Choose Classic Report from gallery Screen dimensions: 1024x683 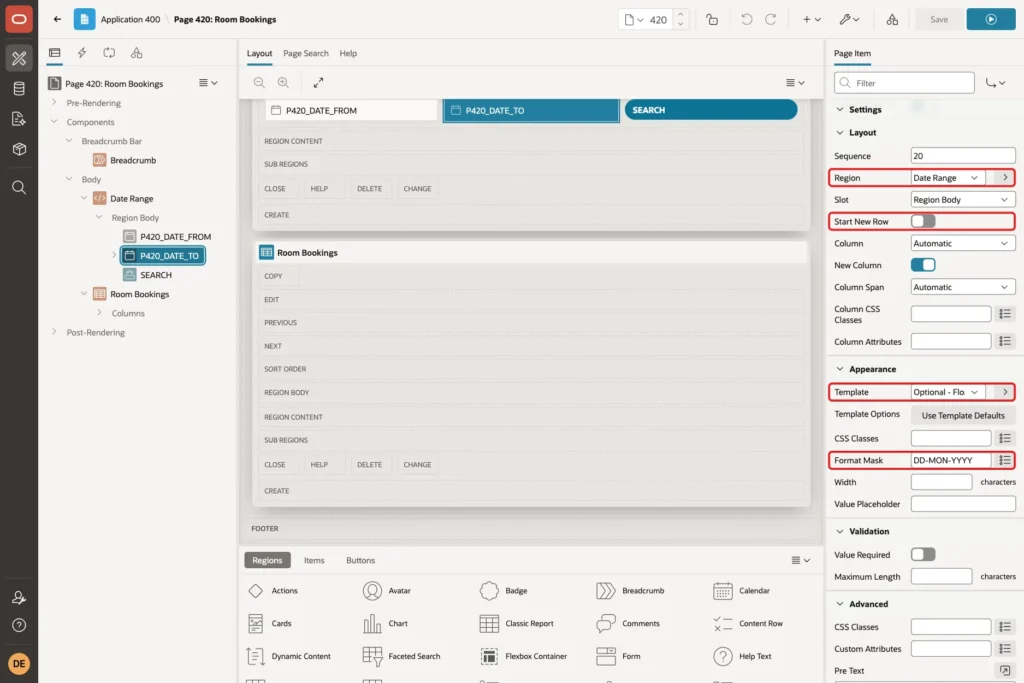coord(517,624)
